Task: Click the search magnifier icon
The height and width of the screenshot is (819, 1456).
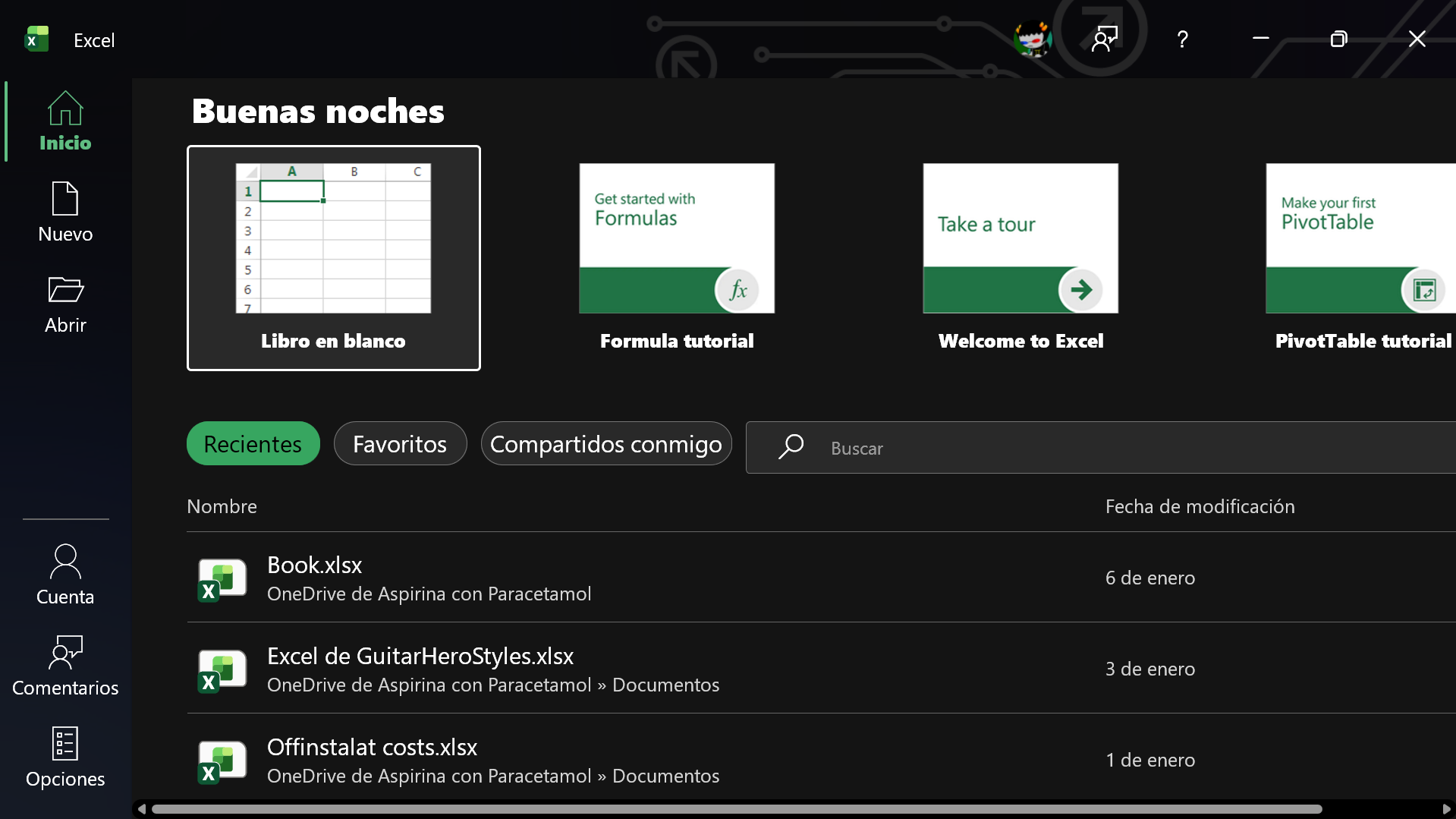Action: (791, 447)
